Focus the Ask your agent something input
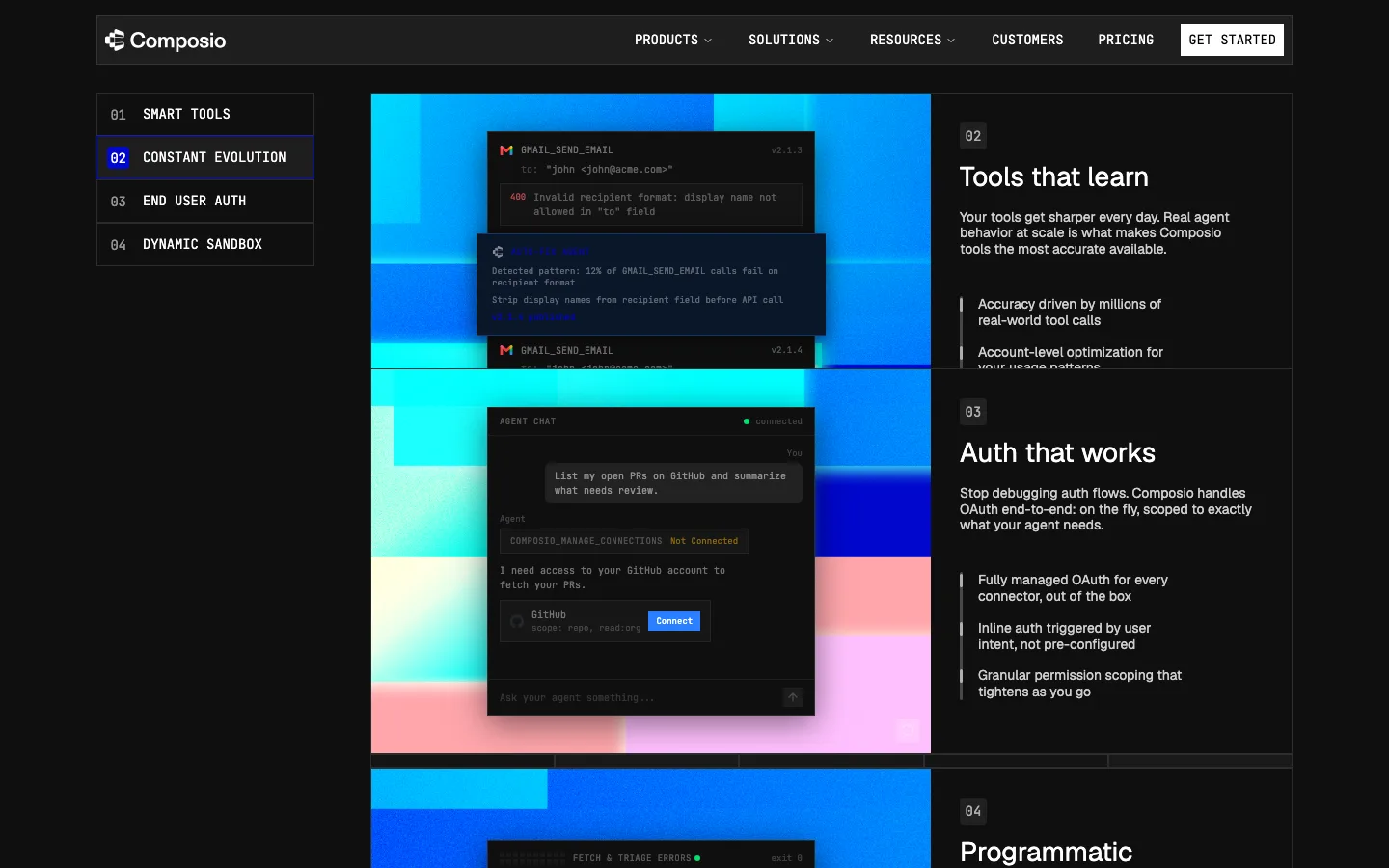Image resolution: width=1389 pixels, height=868 pixels. point(637,697)
